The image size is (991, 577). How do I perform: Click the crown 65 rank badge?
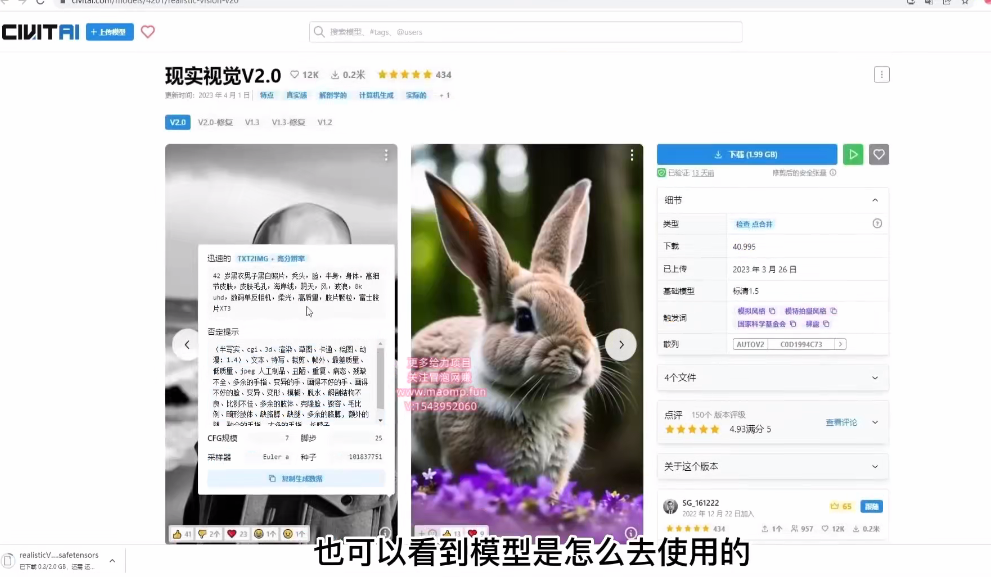[x=841, y=506]
